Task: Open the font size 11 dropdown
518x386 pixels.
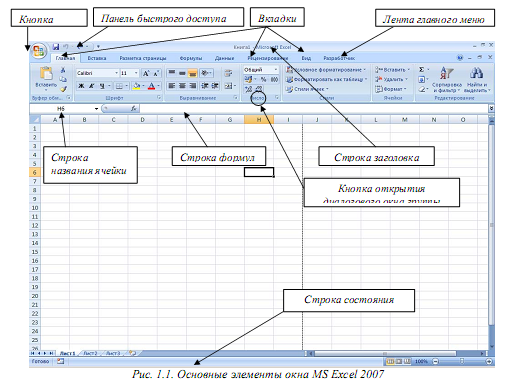Action: pos(136,73)
